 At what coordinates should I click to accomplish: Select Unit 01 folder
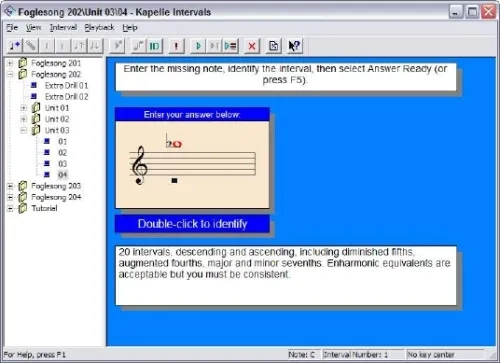[x=57, y=108]
